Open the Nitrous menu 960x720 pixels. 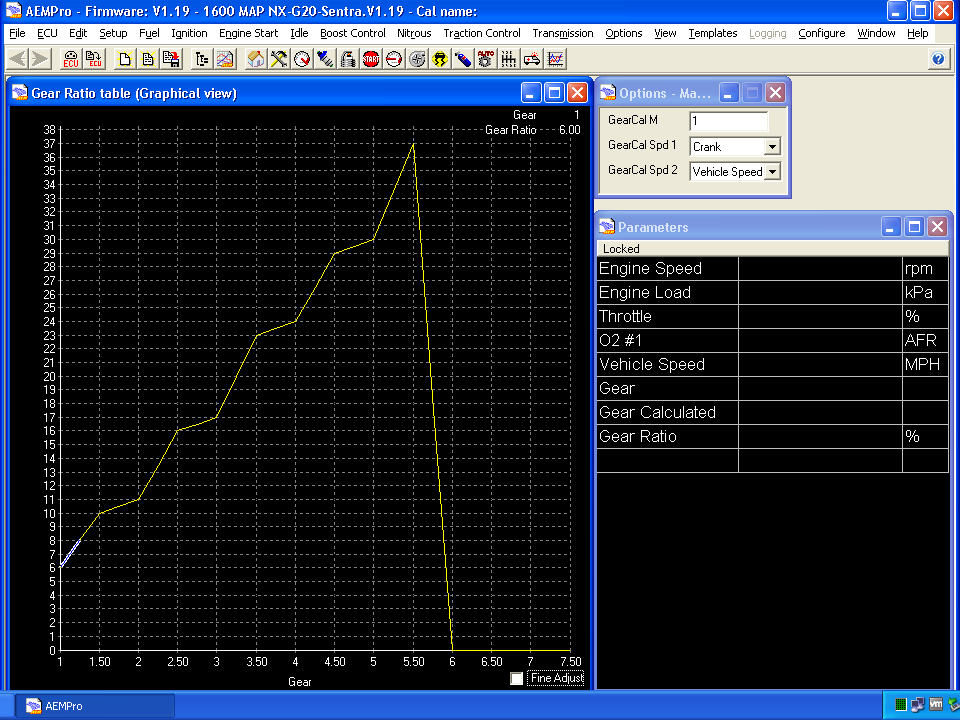pos(414,33)
